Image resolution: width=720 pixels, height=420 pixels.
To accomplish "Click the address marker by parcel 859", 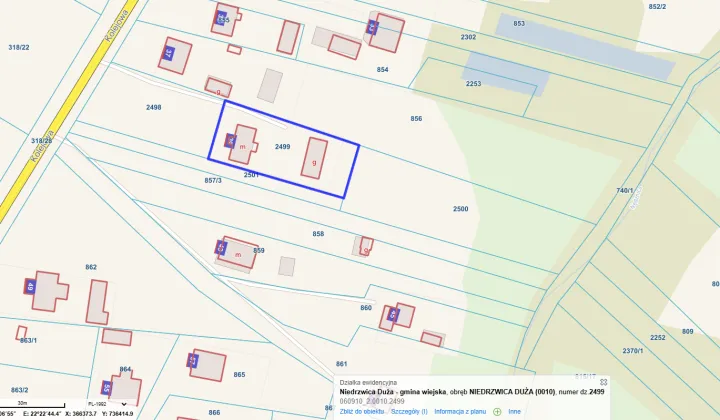I will 221,248.
